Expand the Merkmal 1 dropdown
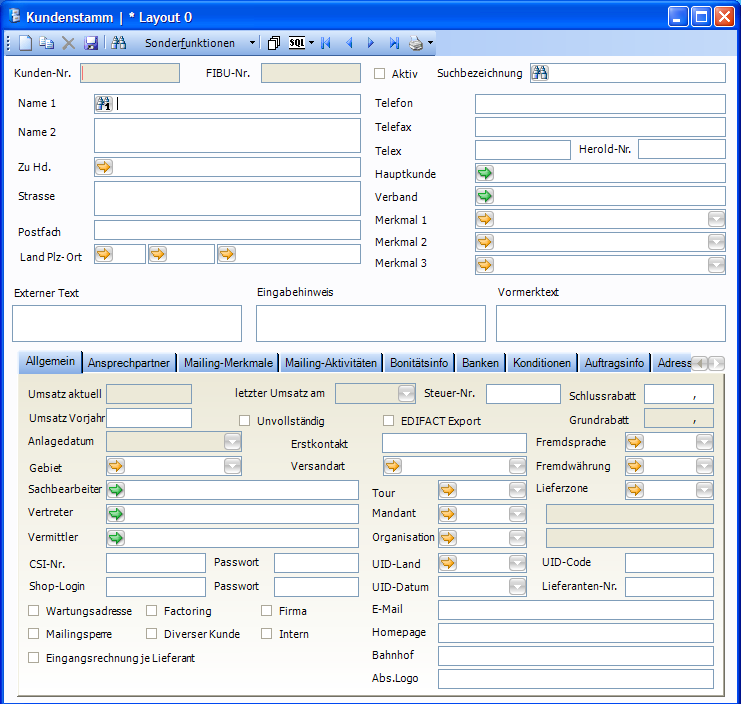This screenshot has height=704, width=741. pyautogui.click(x=716, y=219)
